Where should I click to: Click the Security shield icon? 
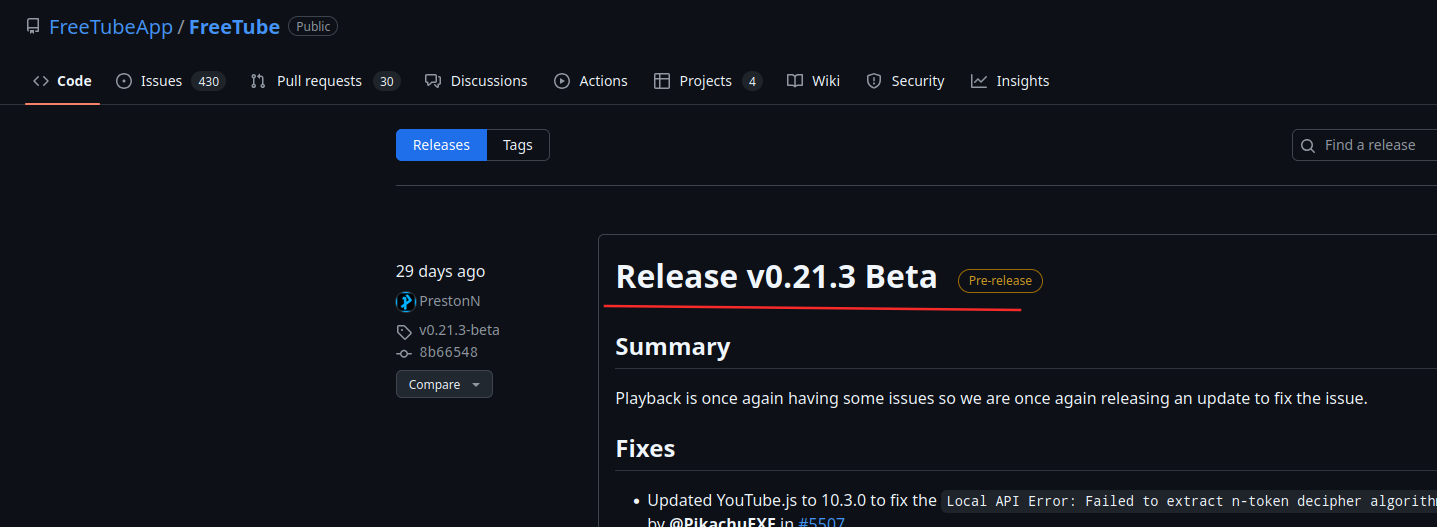[x=874, y=81]
